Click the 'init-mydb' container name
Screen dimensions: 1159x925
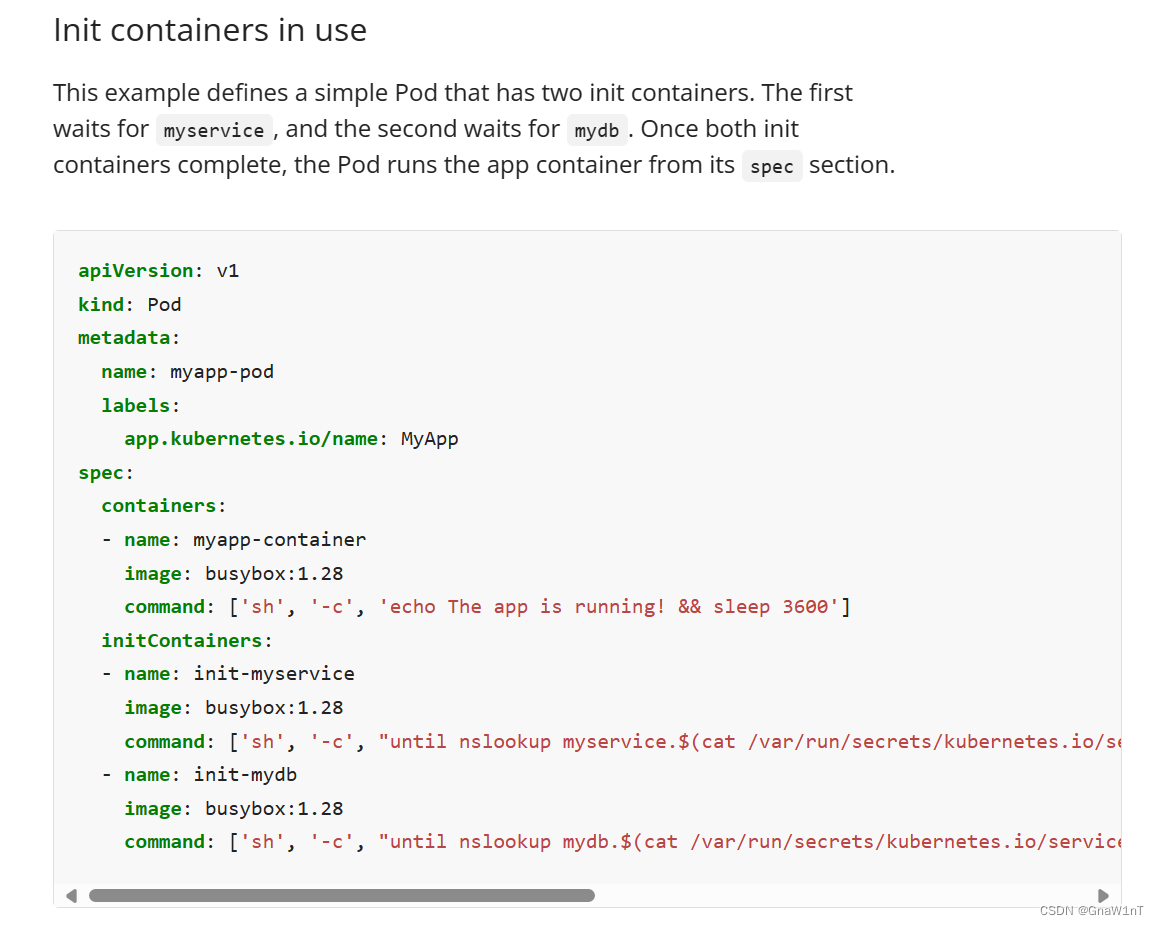[245, 775]
